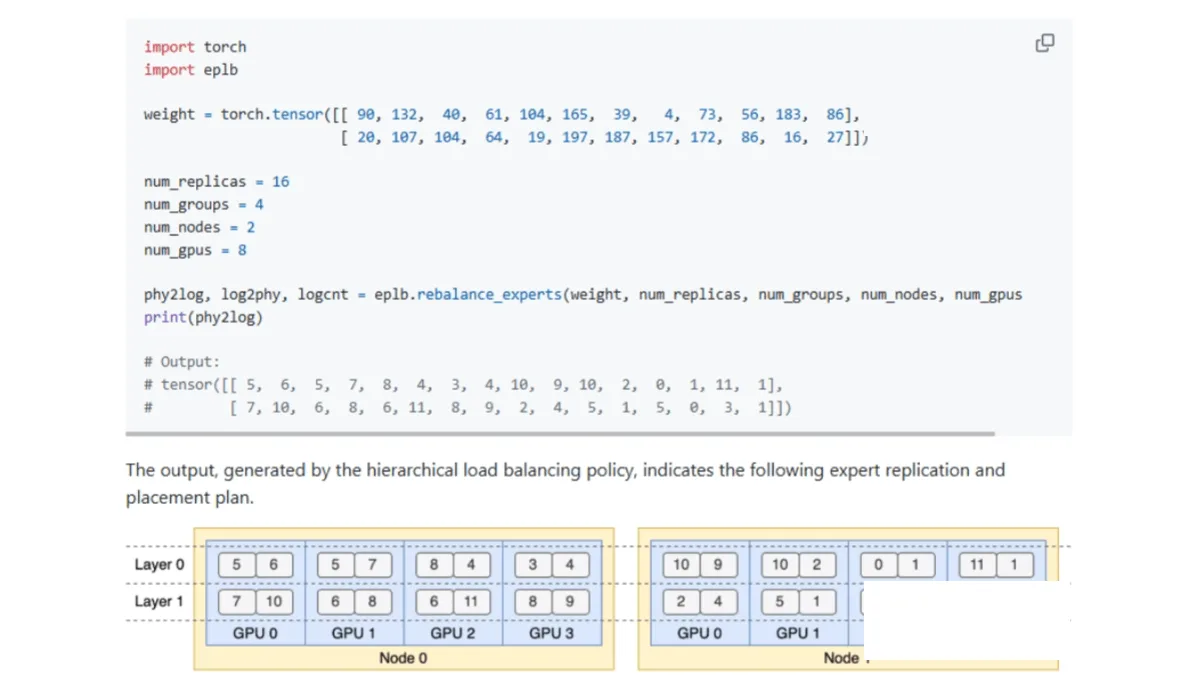Click the expert box numbered "3"
Screen dimensions: 1200x675
(x=533, y=565)
